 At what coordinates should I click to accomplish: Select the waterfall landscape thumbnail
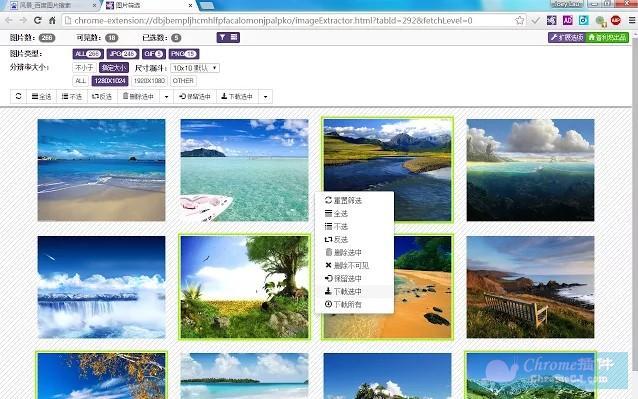pos(101,287)
